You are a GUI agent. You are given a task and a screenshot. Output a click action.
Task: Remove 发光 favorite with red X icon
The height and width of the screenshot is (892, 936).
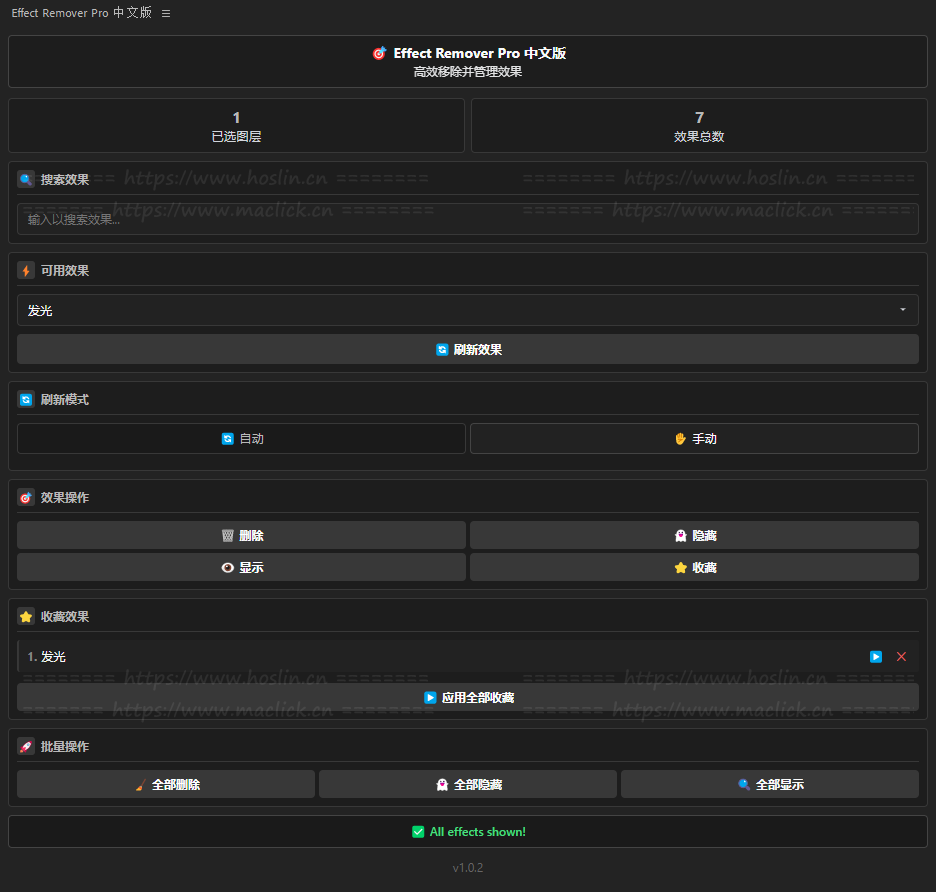tap(901, 657)
